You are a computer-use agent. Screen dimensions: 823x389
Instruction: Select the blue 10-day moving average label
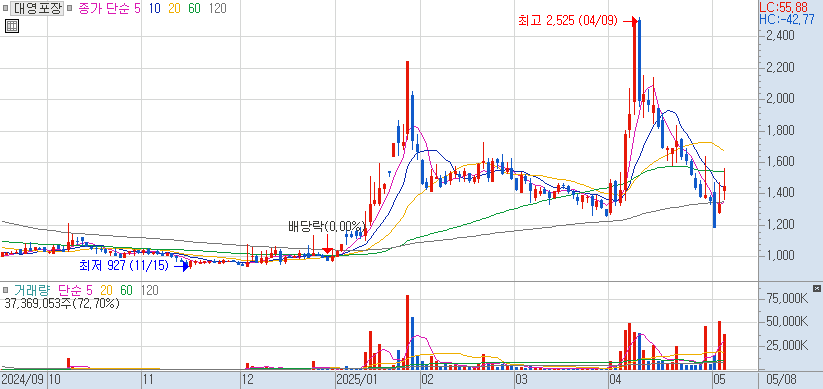pos(154,8)
